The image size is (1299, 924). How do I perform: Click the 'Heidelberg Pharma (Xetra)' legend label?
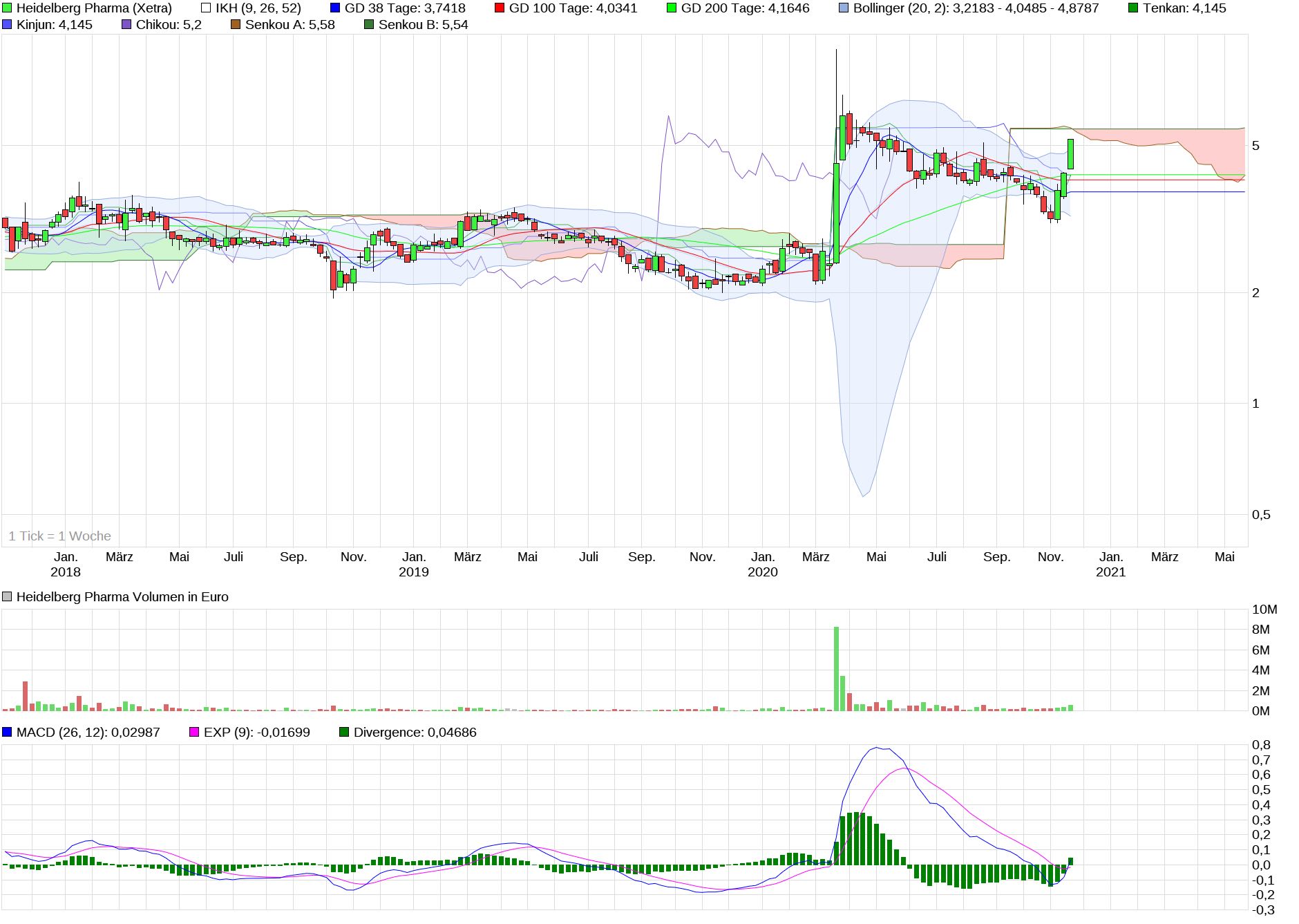[94, 8]
